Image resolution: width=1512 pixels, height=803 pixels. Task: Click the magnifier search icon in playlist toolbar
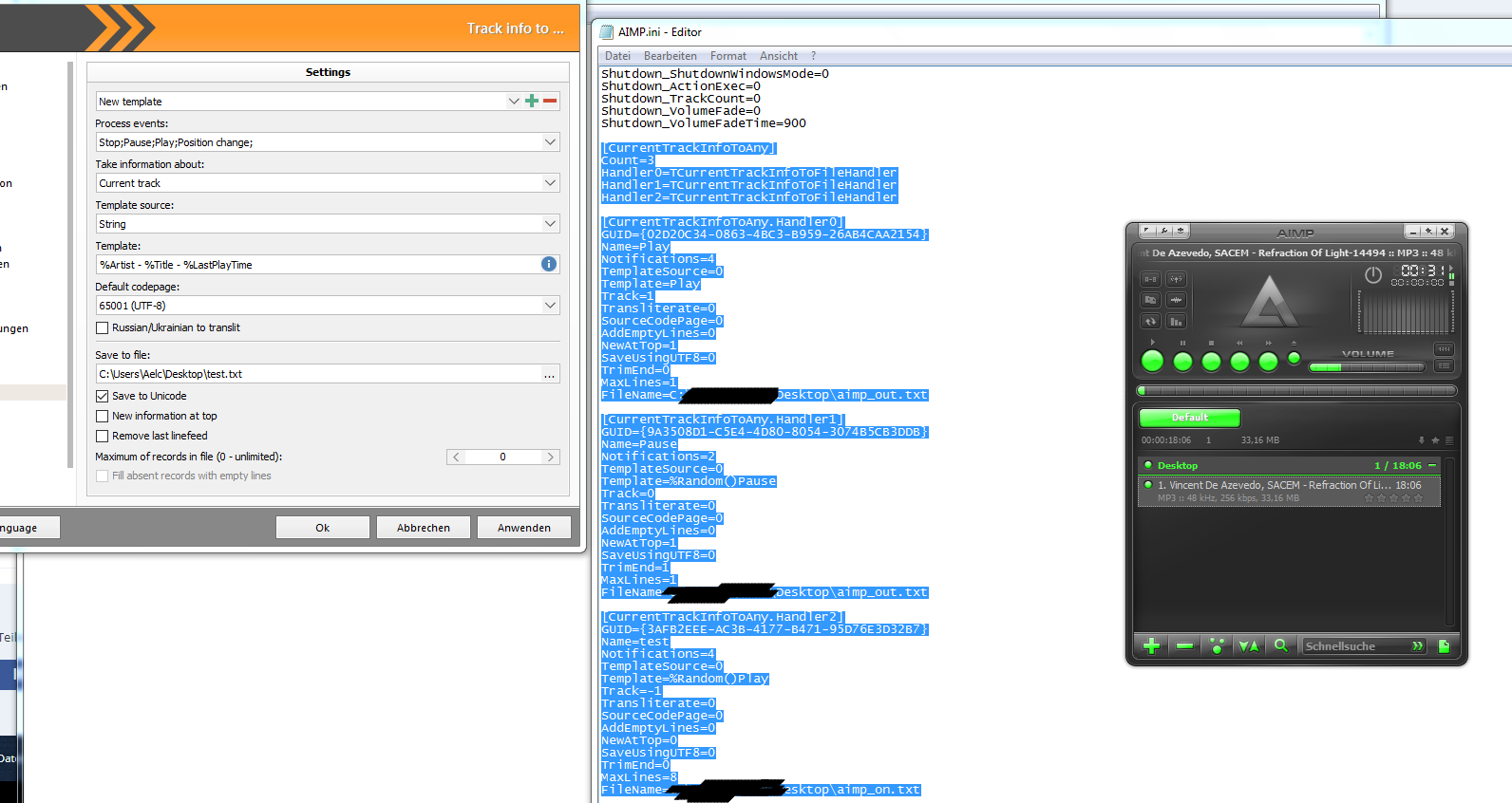[1280, 645]
